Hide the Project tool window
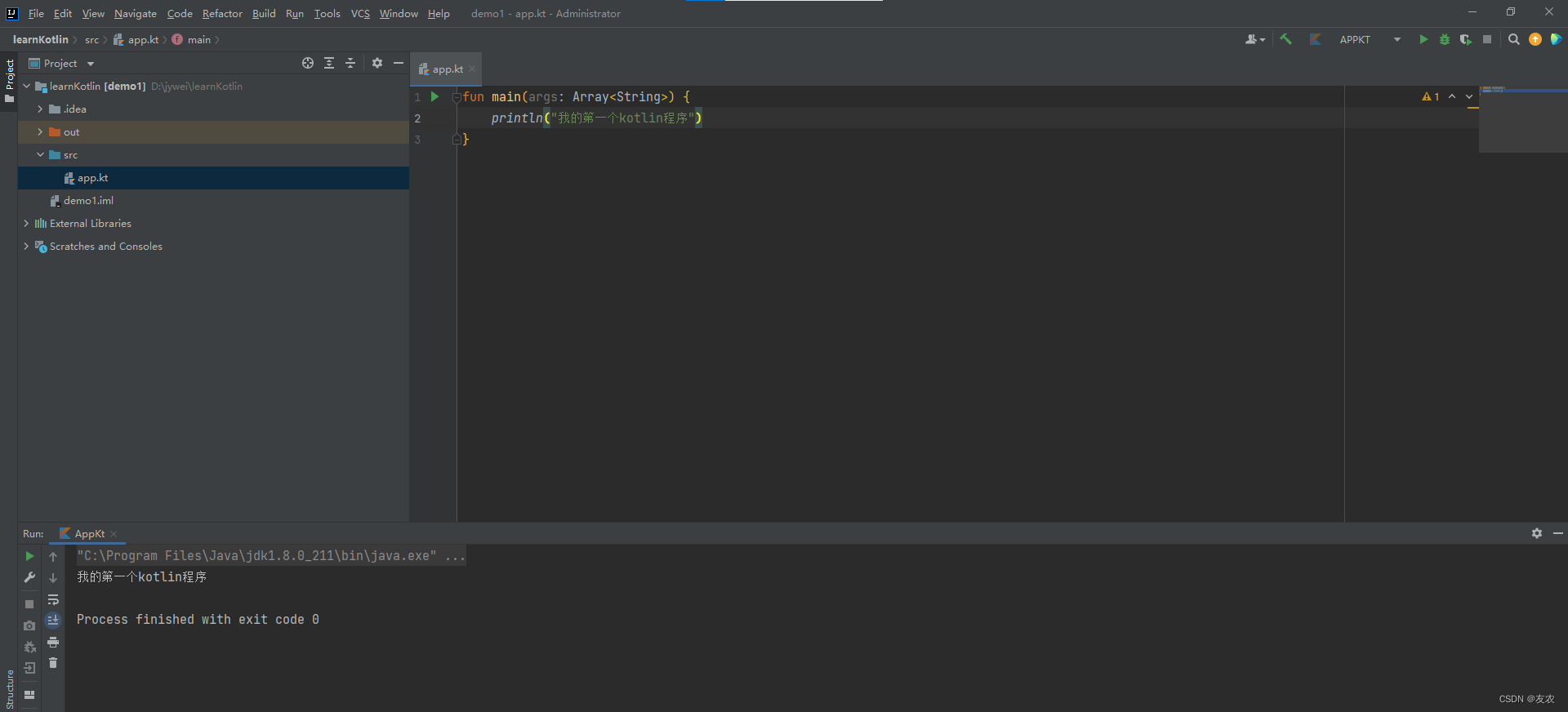The image size is (1568, 712). pyautogui.click(x=399, y=63)
